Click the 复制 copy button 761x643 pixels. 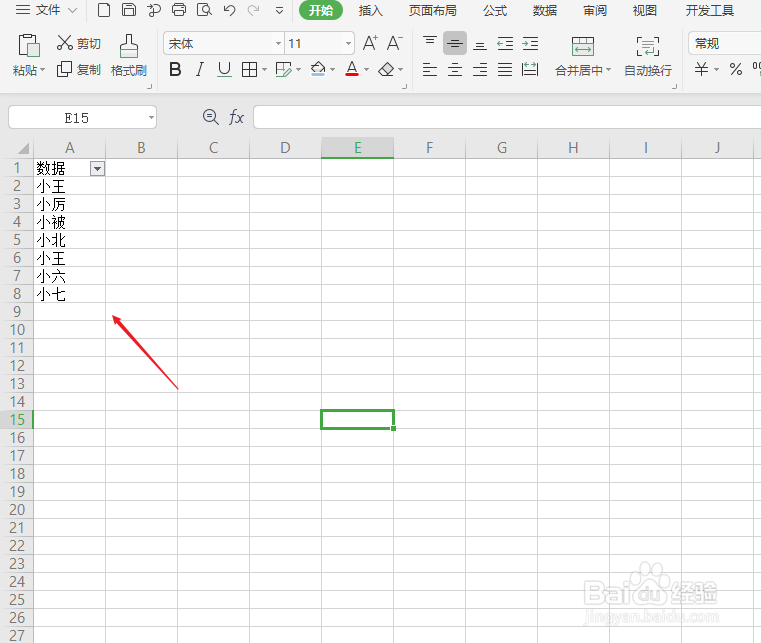click(78, 69)
